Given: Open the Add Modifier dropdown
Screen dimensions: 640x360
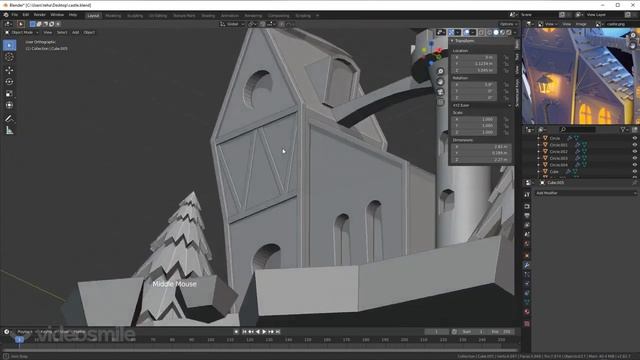Looking at the screenshot, I should [x=586, y=193].
